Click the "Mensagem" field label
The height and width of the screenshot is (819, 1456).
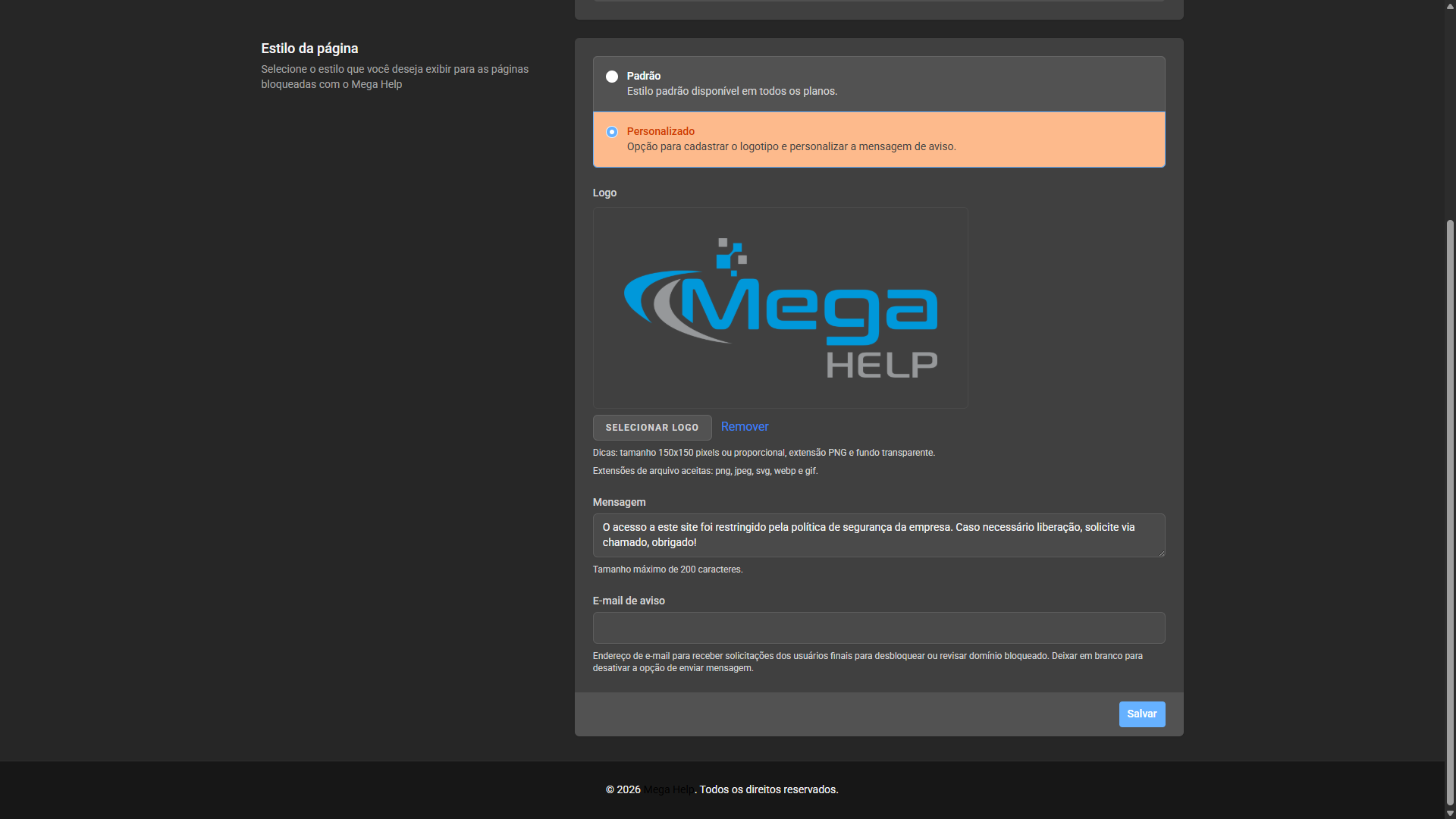click(x=619, y=503)
